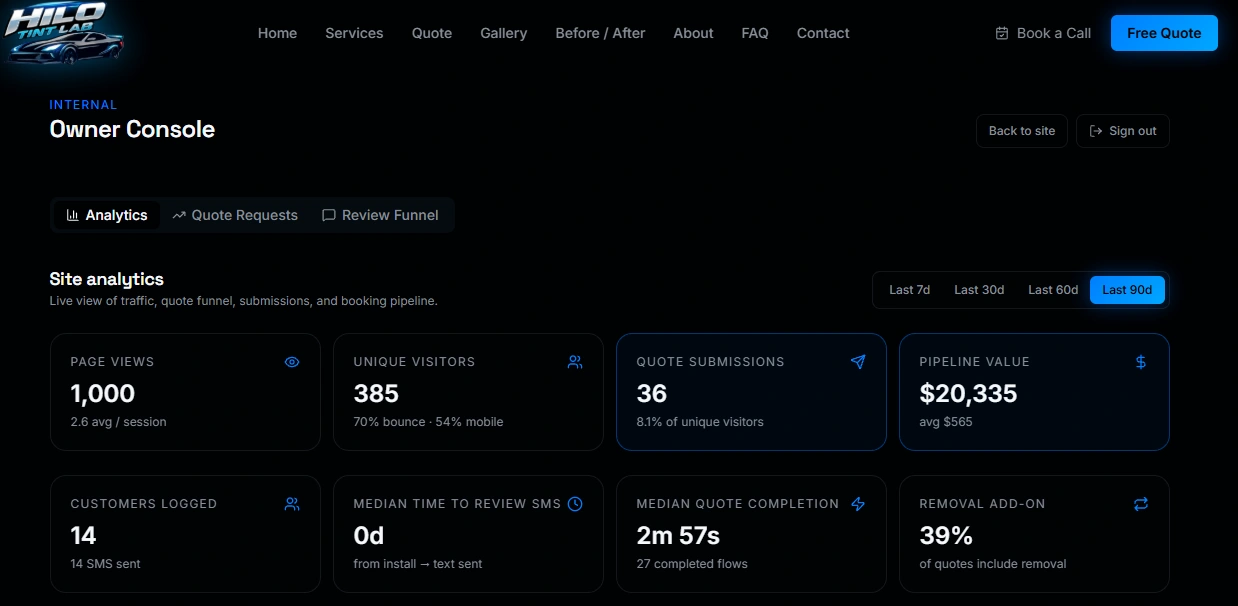
Task: Click the '27 completed flows' text
Action: click(x=692, y=564)
